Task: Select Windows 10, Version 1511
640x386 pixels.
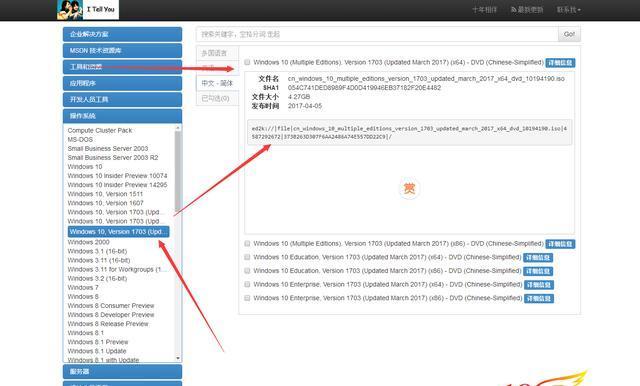Action: click(x=105, y=194)
